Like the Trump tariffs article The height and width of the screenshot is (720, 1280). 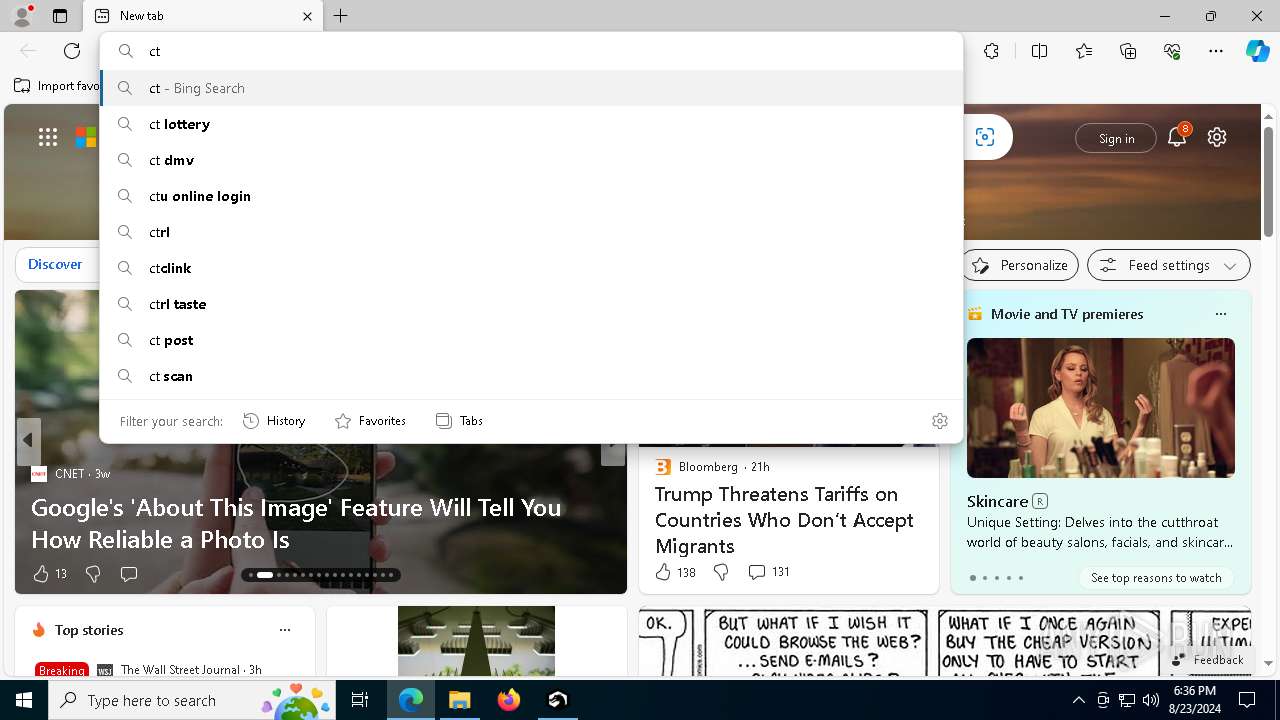pyautogui.click(x=675, y=572)
